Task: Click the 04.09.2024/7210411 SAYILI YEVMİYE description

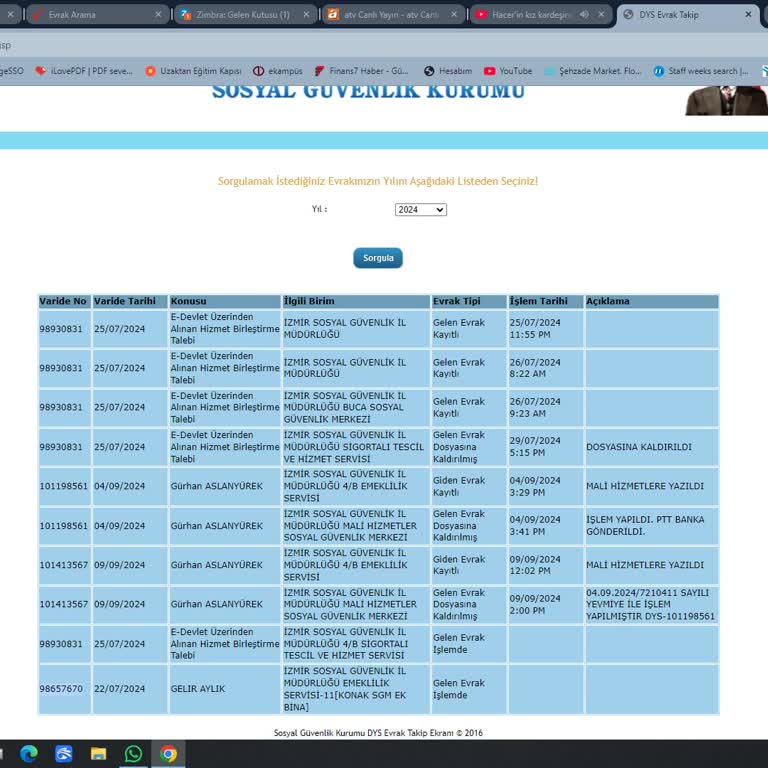Action: 652,604
